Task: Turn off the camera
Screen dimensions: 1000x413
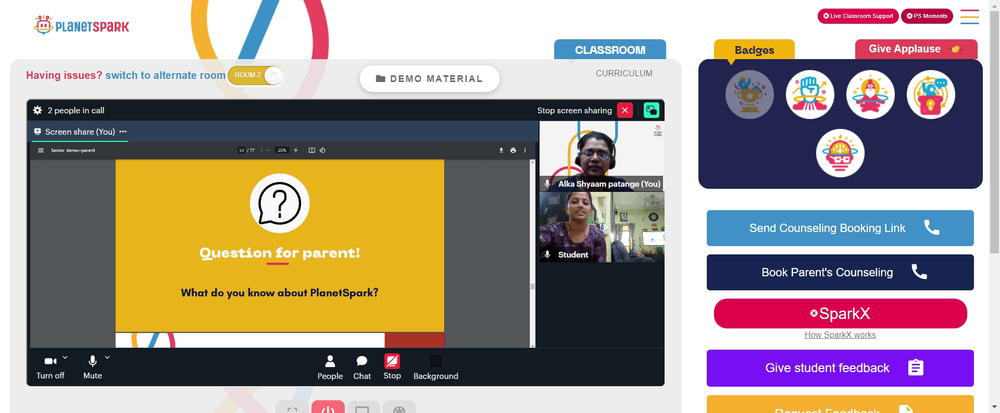Action: click(50, 368)
